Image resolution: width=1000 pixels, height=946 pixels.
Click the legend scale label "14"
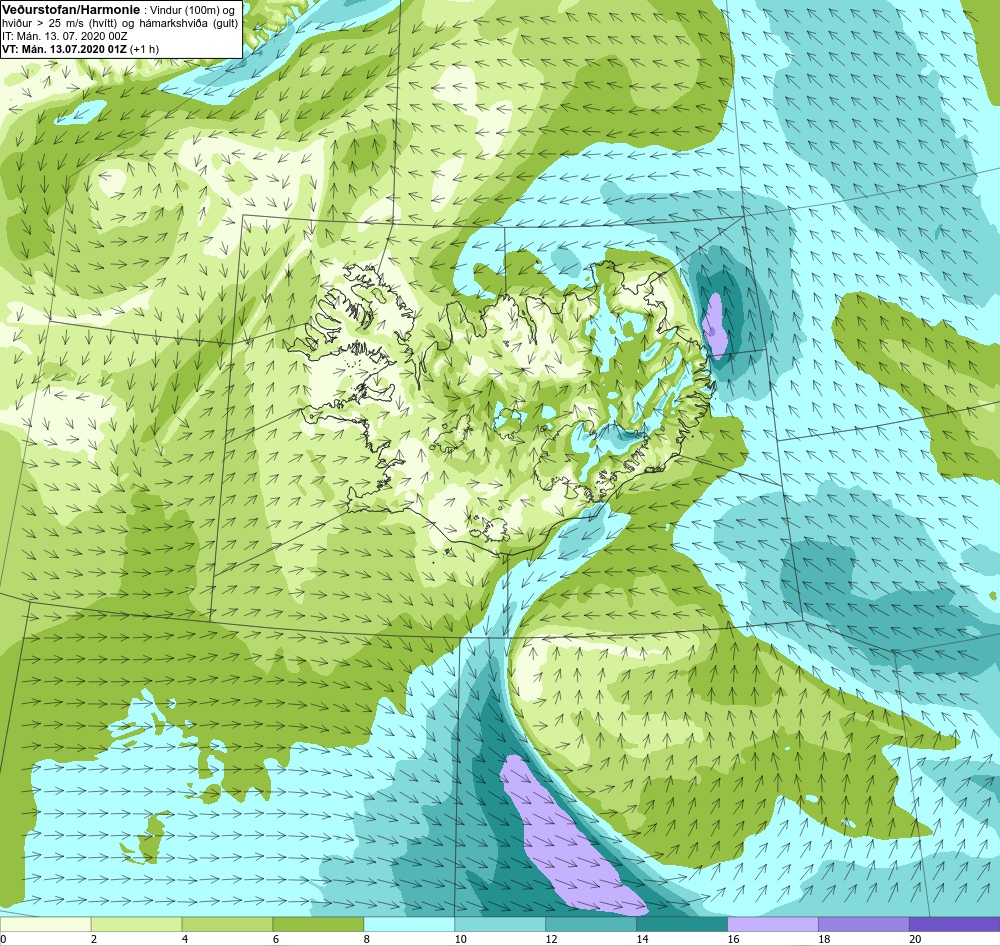[642, 939]
